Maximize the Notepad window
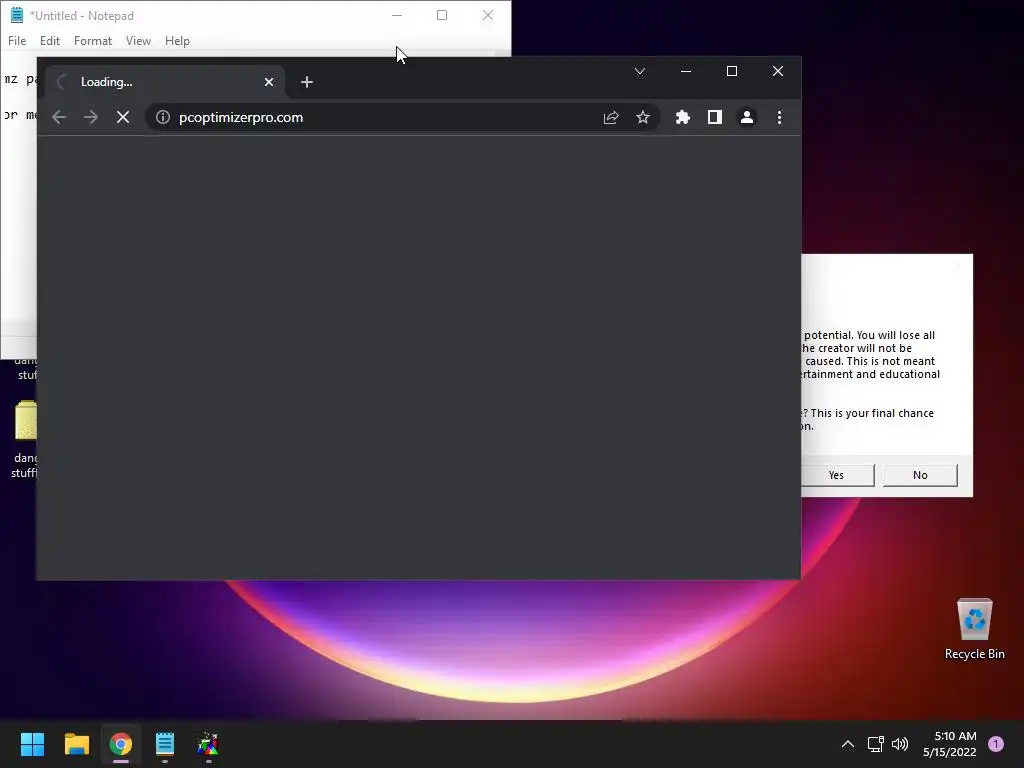The image size is (1024, 768). click(442, 15)
